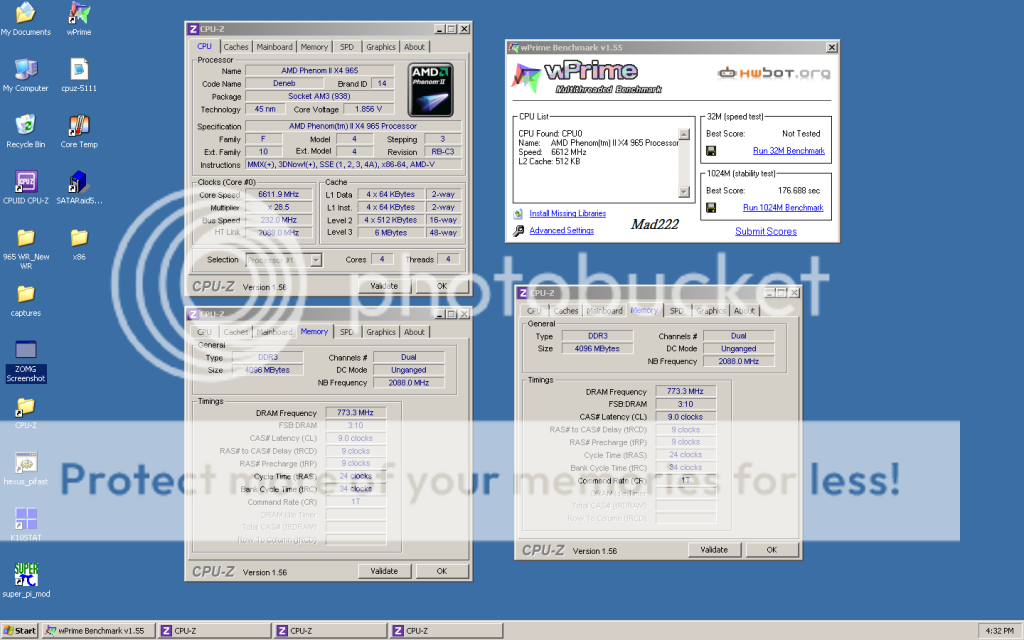Switch to Caches tab in topmost CPU-Z window
Image resolution: width=1024 pixels, height=640 pixels.
(236, 47)
